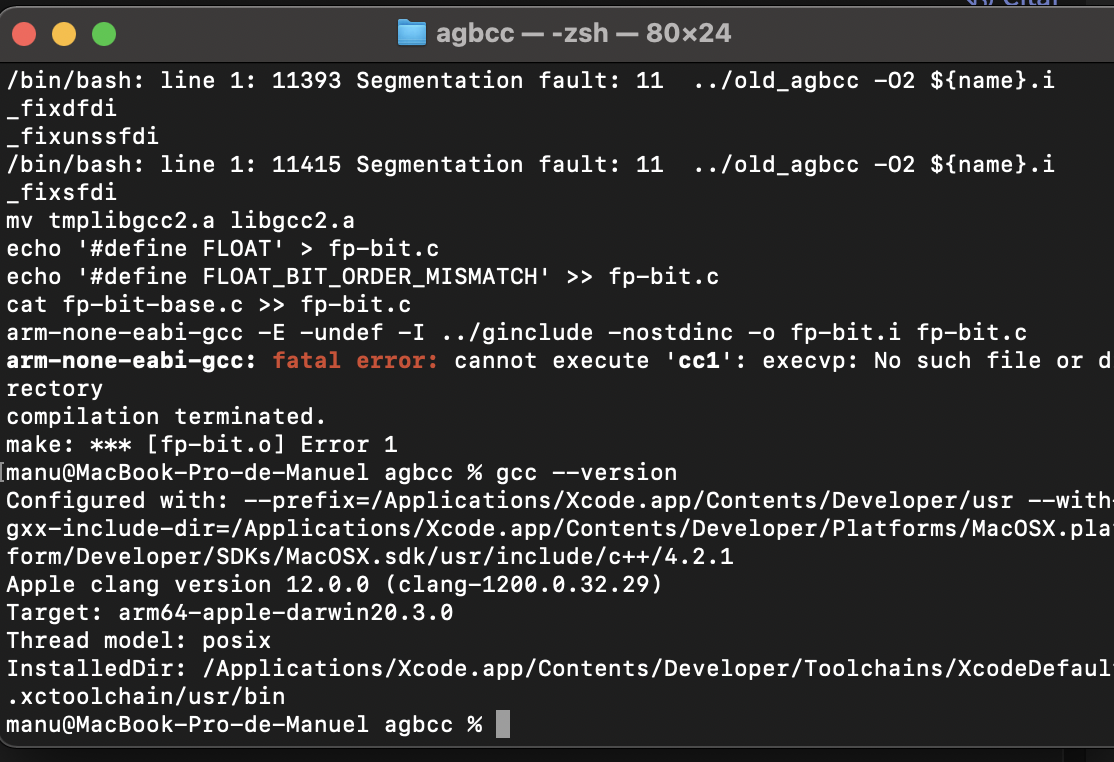The width and height of the screenshot is (1114, 762).
Task: Click the "Target: arm64-apple-darwin20.3.0" line
Action: click(229, 612)
